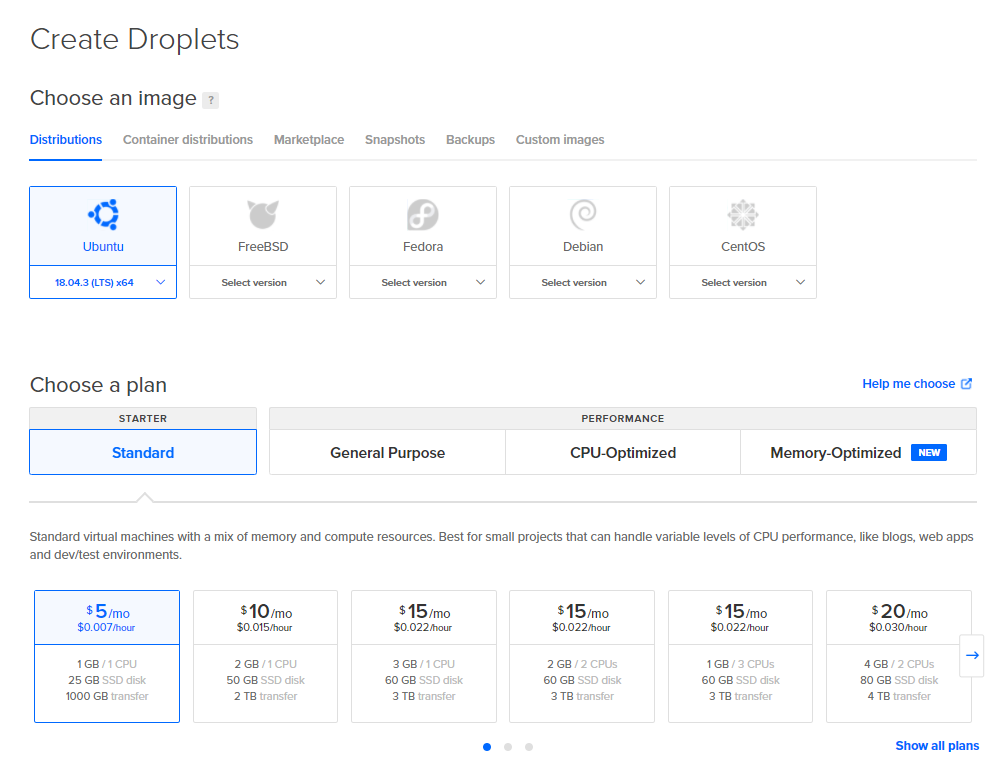Select the Ubuntu distribution logo
Viewport: 1006px width, 772px height.
coord(103,214)
